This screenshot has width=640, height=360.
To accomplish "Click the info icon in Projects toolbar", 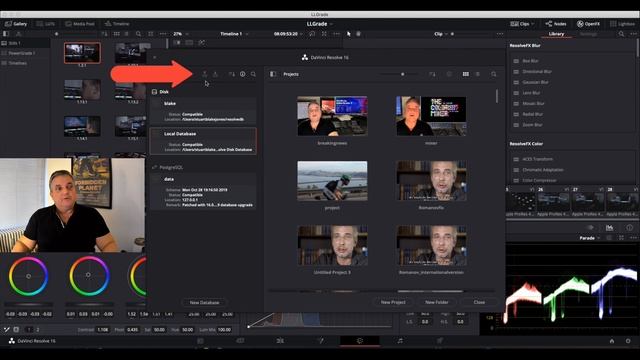I will (449, 74).
